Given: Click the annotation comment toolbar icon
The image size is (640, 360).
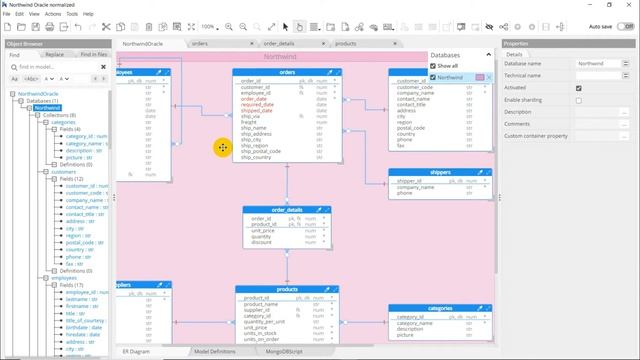Looking at the screenshot, I should coord(461,27).
